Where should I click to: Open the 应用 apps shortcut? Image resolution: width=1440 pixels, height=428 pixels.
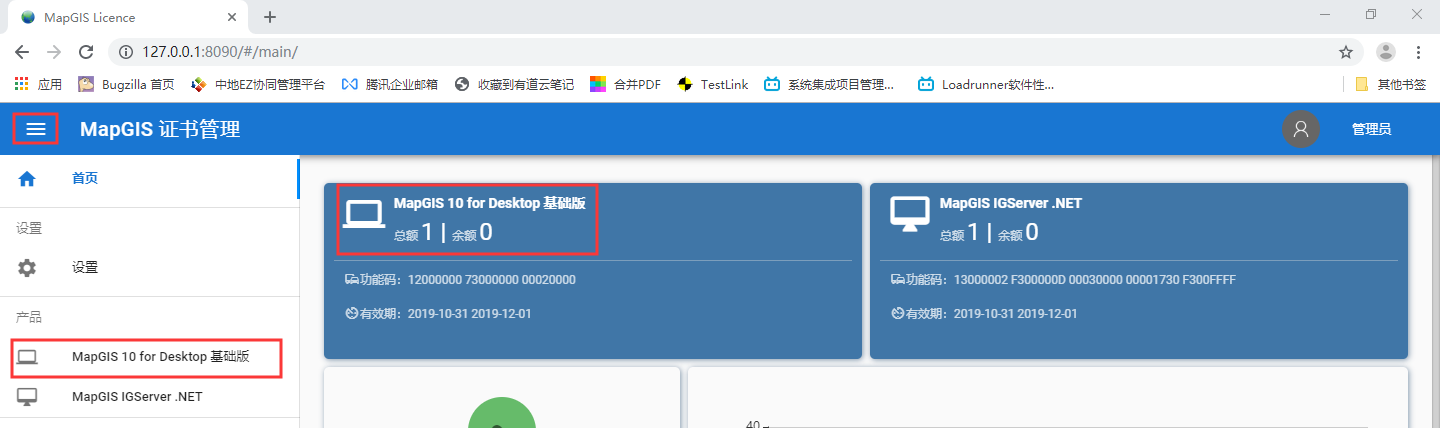point(38,85)
